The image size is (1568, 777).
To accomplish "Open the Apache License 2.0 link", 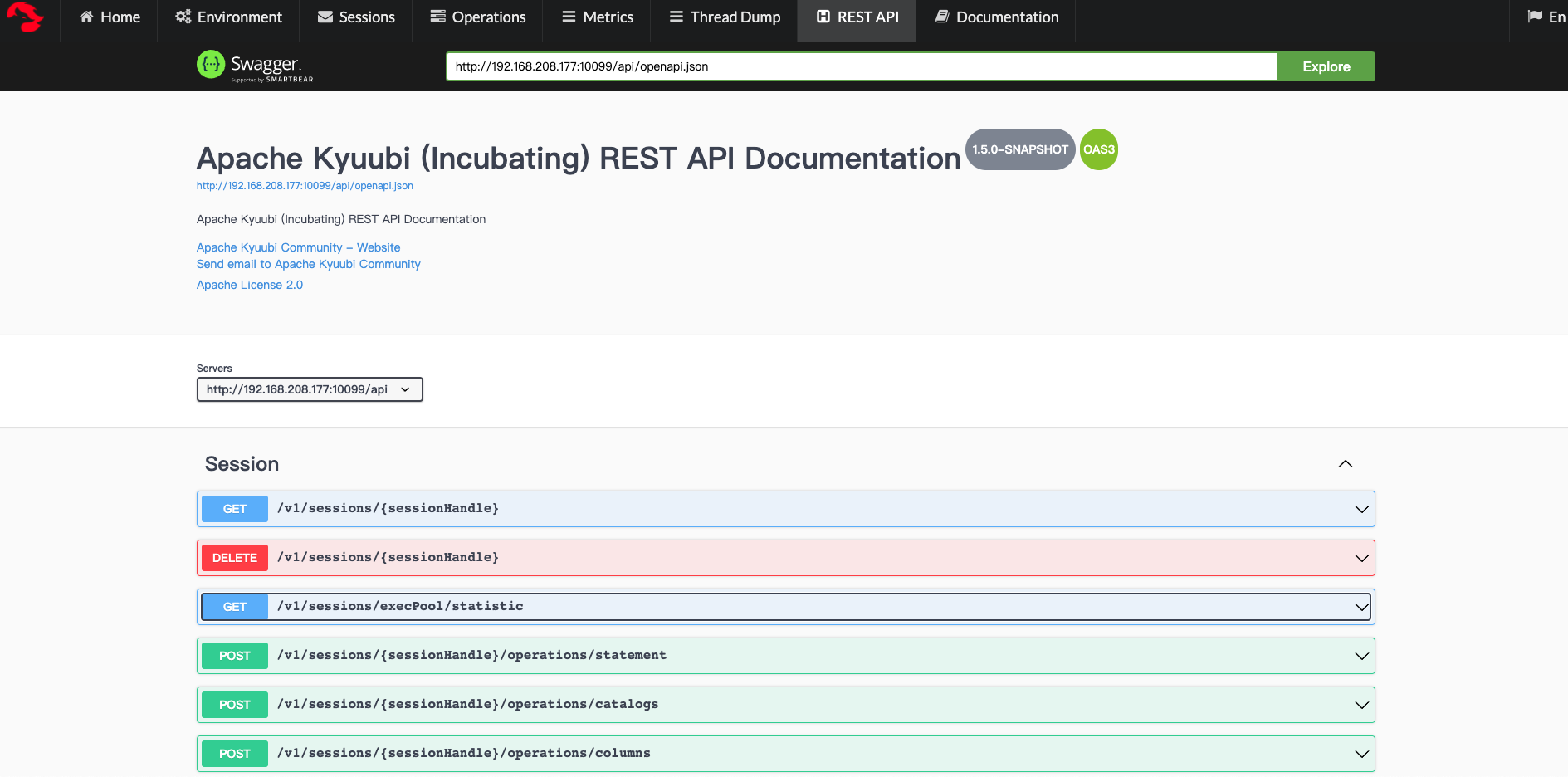I will tap(249, 285).
